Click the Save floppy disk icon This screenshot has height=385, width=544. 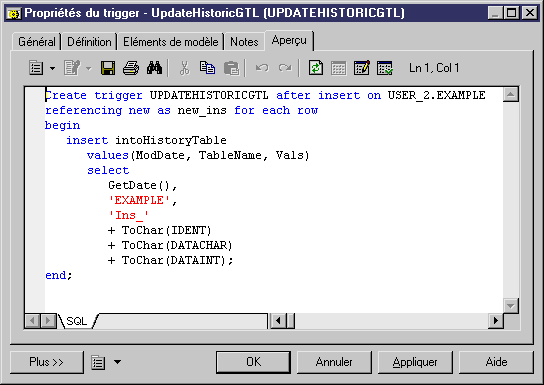coord(108,68)
